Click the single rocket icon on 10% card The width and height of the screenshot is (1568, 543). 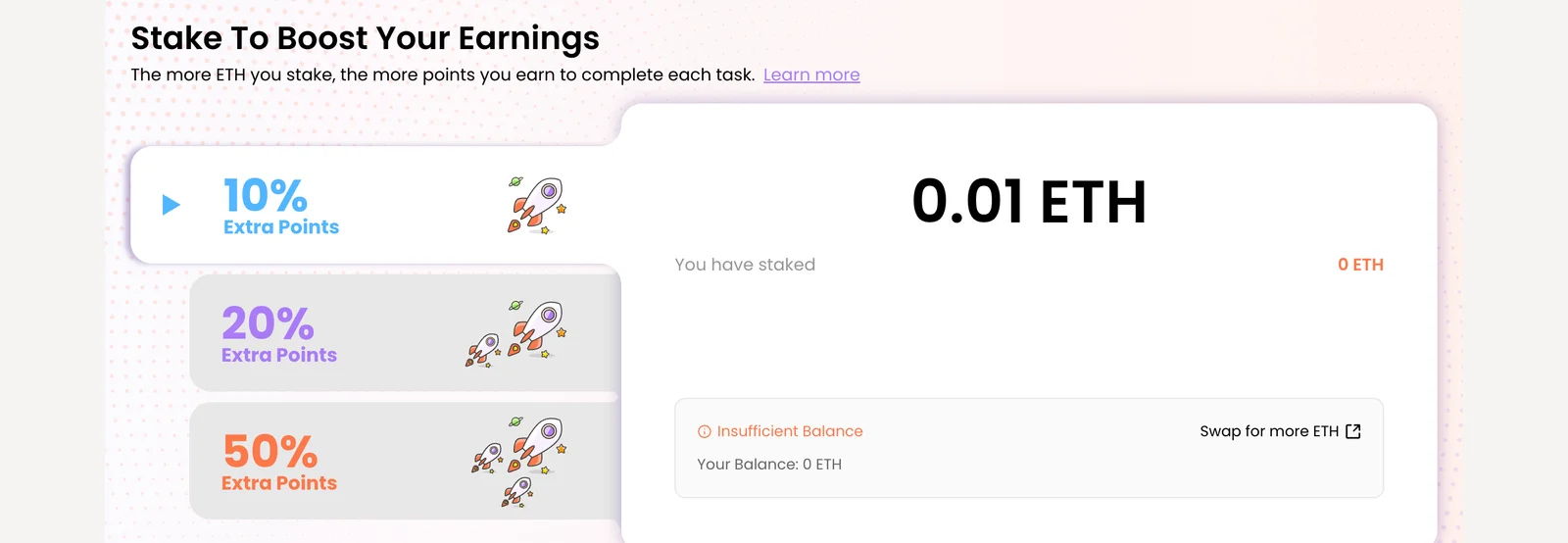pyautogui.click(x=537, y=205)
